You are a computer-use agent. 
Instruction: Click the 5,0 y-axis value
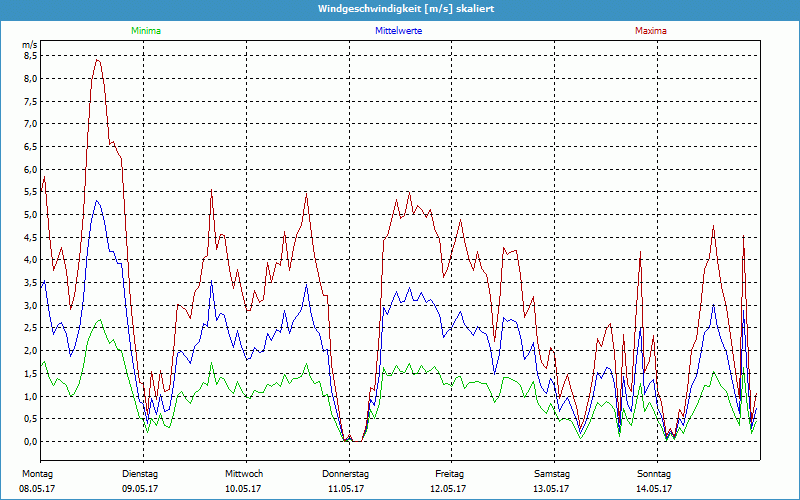point(31,214)
